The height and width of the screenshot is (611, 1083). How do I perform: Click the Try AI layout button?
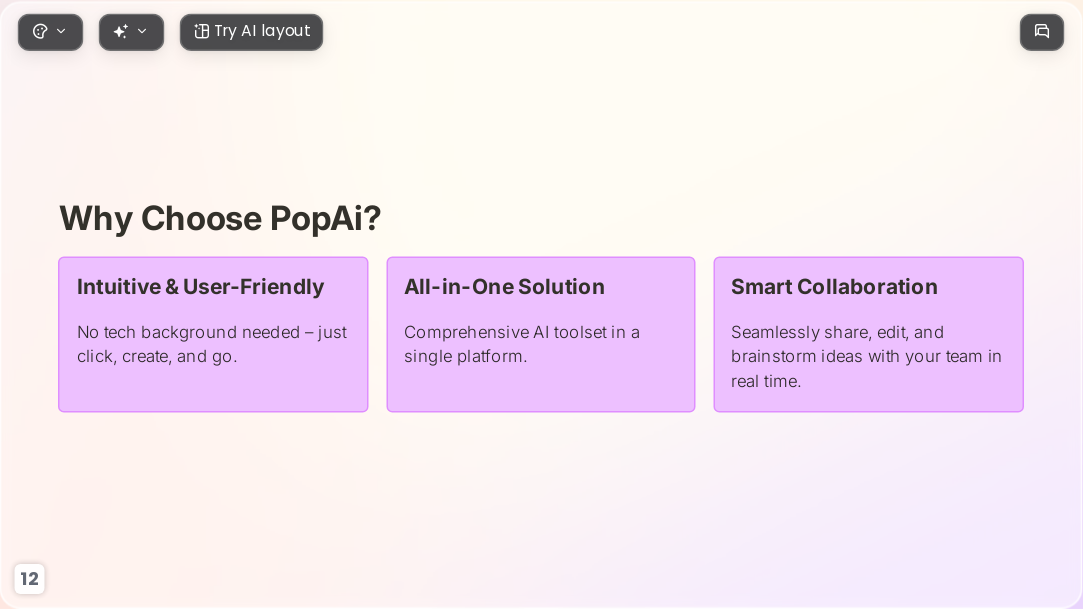click(251, 32)
